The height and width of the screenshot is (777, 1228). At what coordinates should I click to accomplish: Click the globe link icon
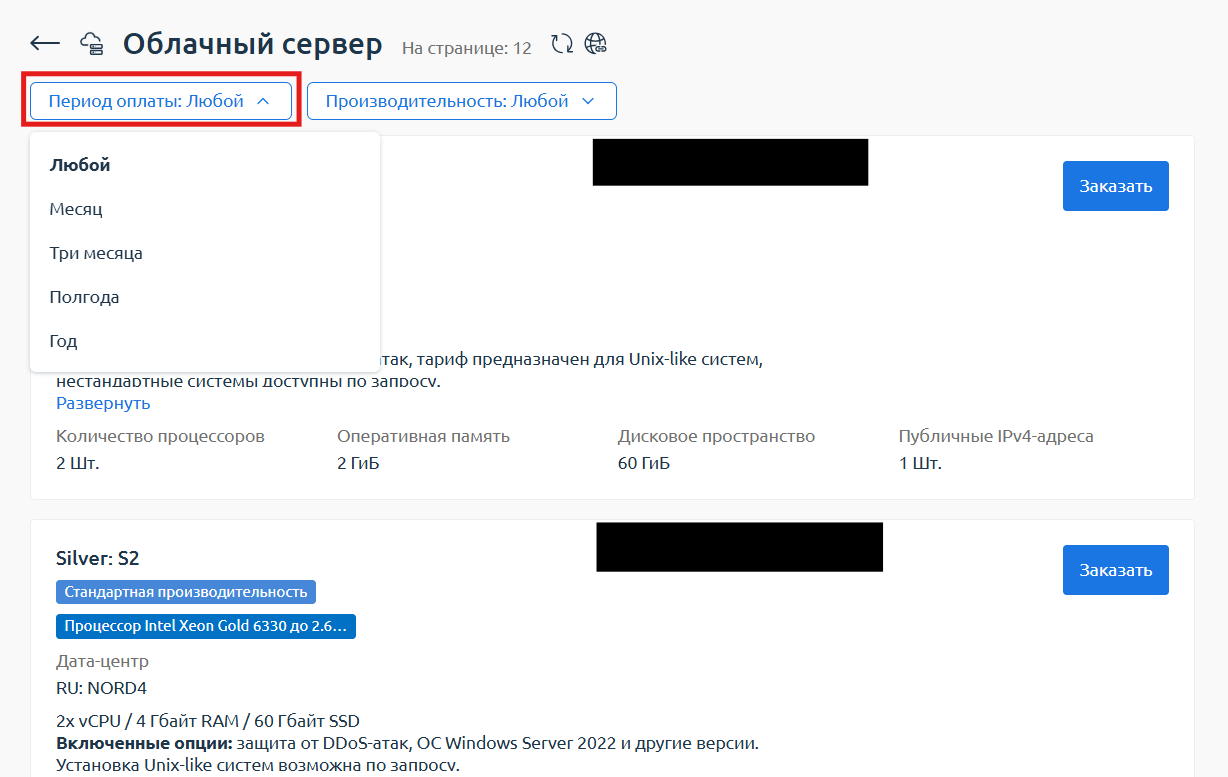tap(596, 44)
